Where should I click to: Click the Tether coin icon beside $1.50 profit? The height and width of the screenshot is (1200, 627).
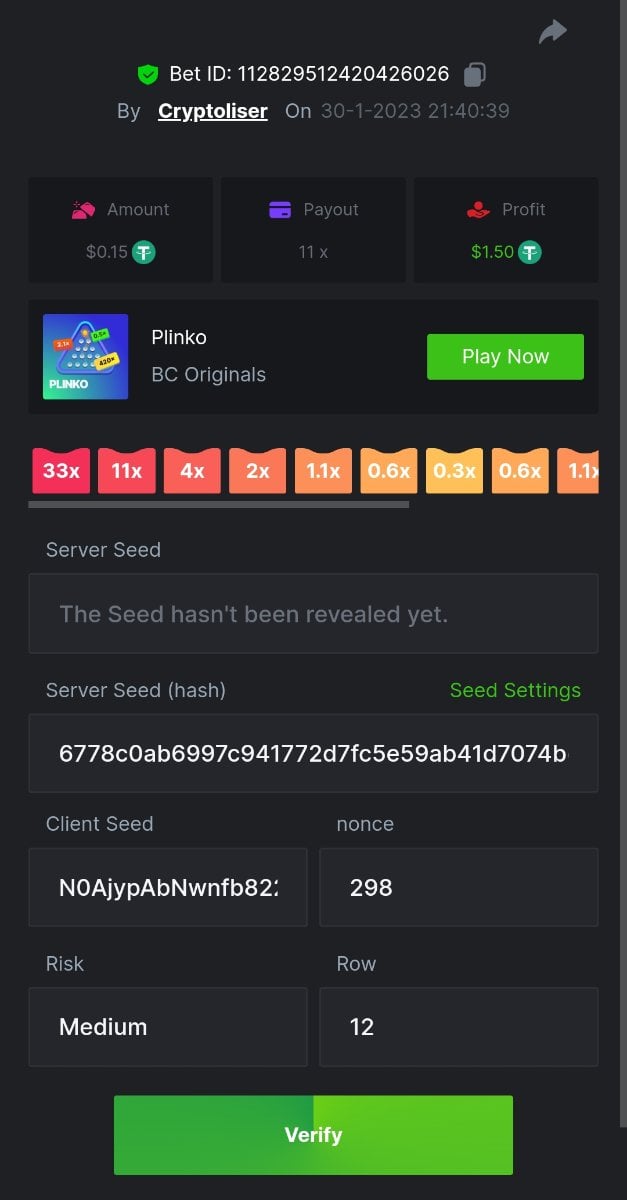click(x=529, y=252)
